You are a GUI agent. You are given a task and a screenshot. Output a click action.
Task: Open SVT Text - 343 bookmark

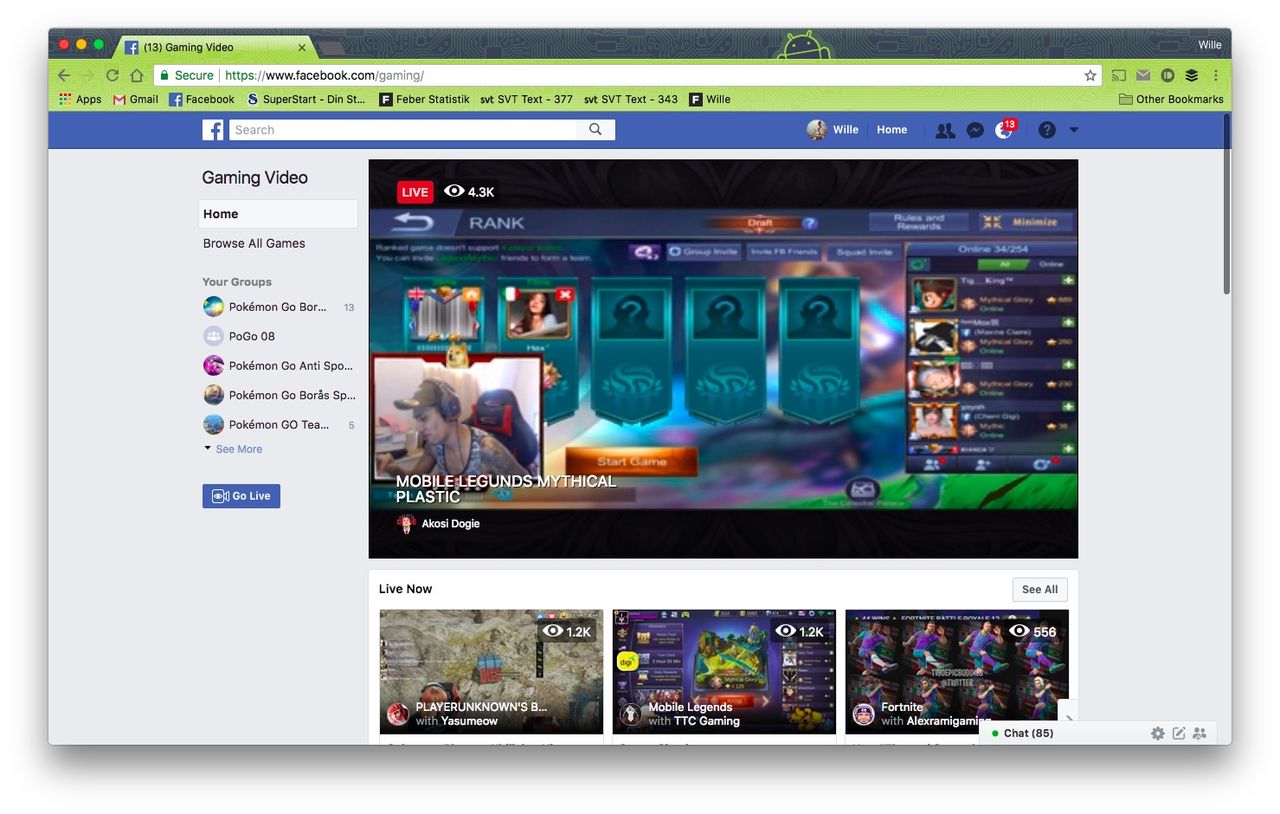pyautogui.click(x=631, y=99)
